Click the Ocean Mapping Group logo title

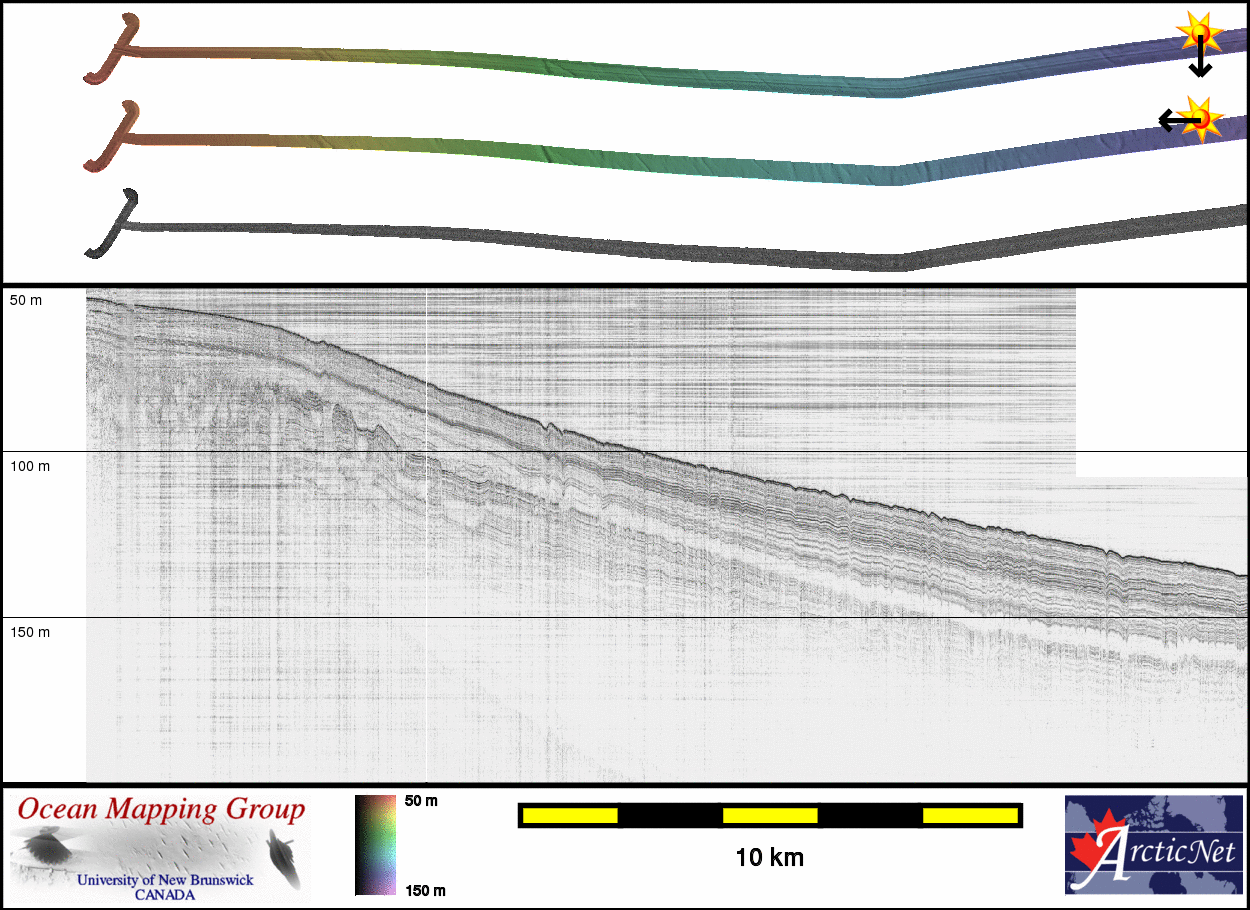tap(161, 809)
